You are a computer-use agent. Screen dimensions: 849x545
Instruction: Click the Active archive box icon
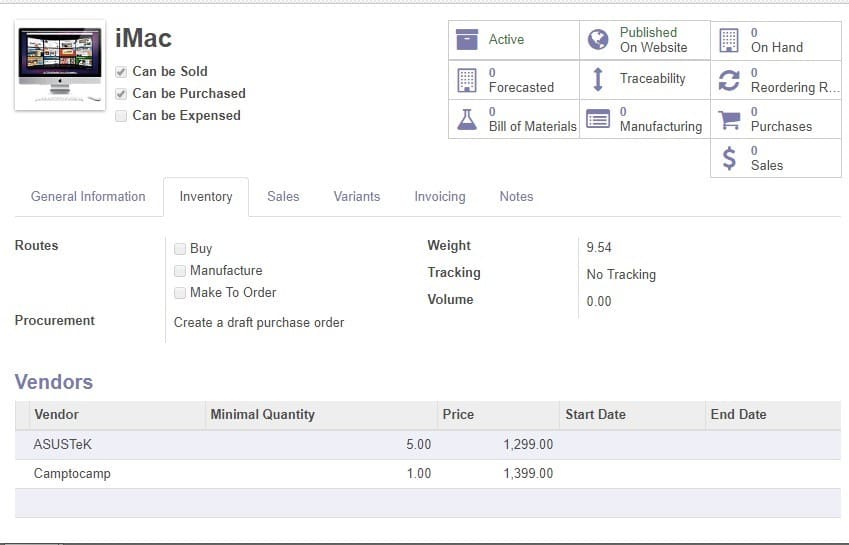click(x=467, y=40)
